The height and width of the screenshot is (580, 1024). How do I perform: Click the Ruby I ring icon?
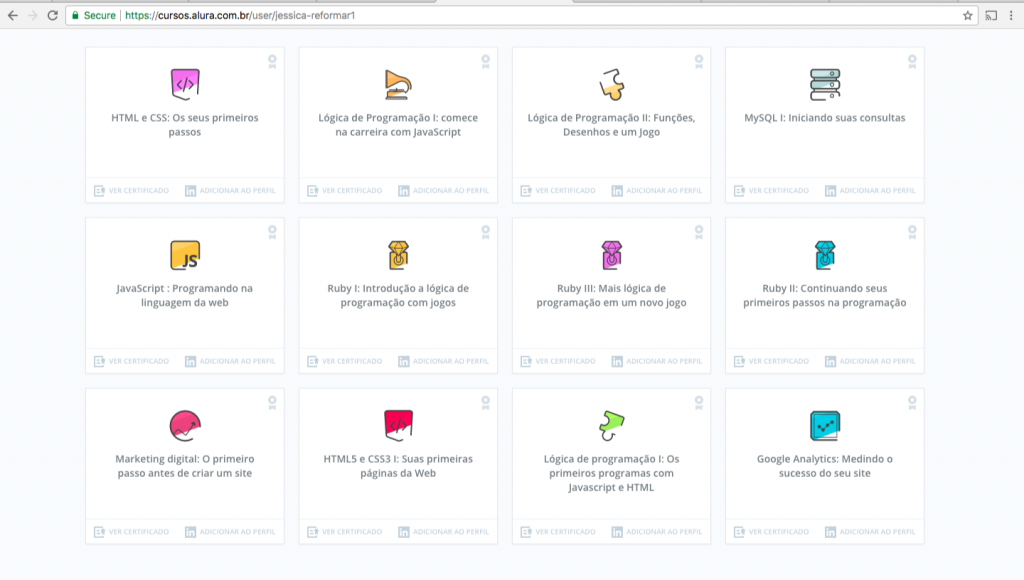click(397, 255)
